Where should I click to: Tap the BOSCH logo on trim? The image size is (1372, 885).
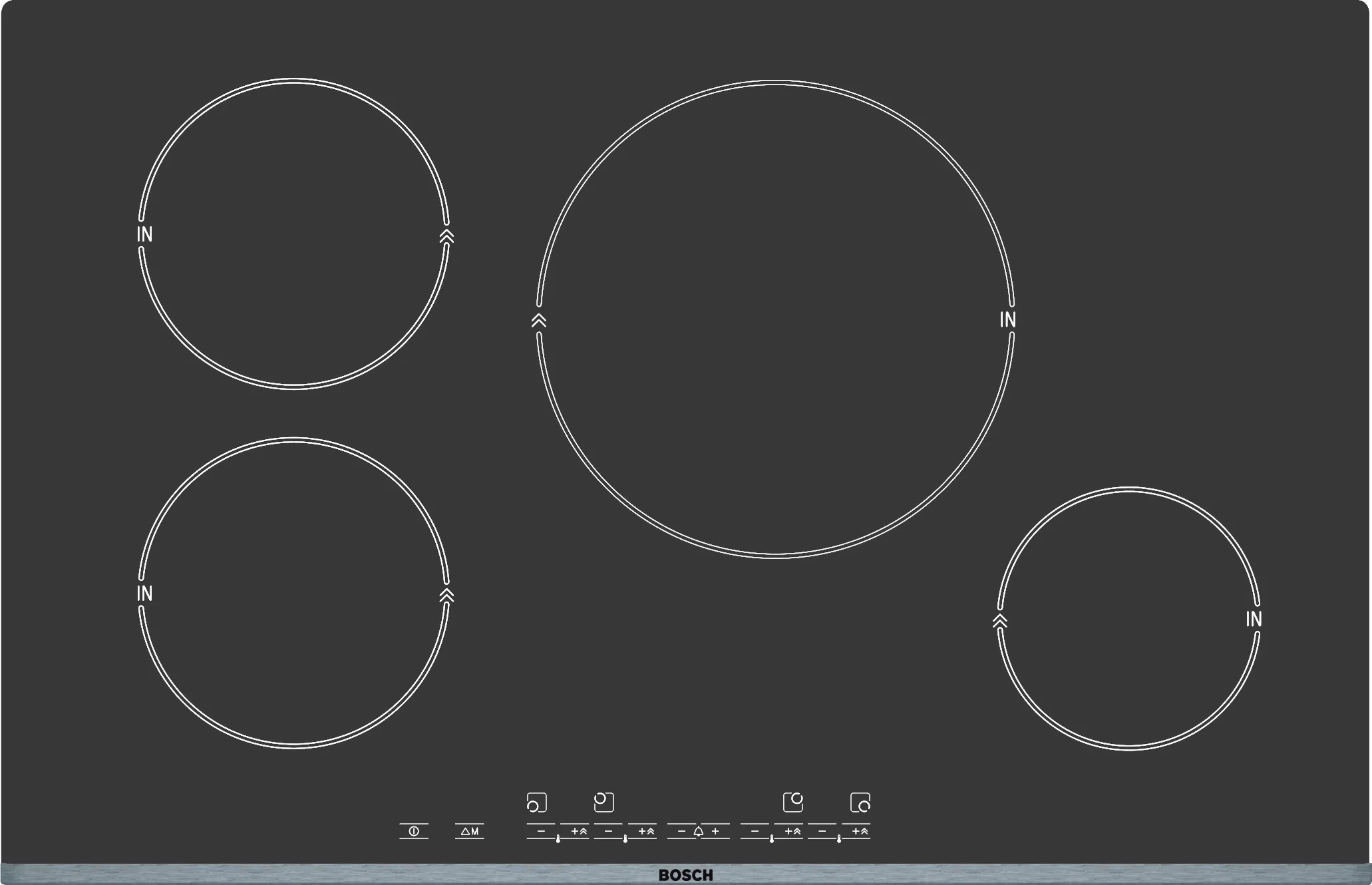[685, 875]
